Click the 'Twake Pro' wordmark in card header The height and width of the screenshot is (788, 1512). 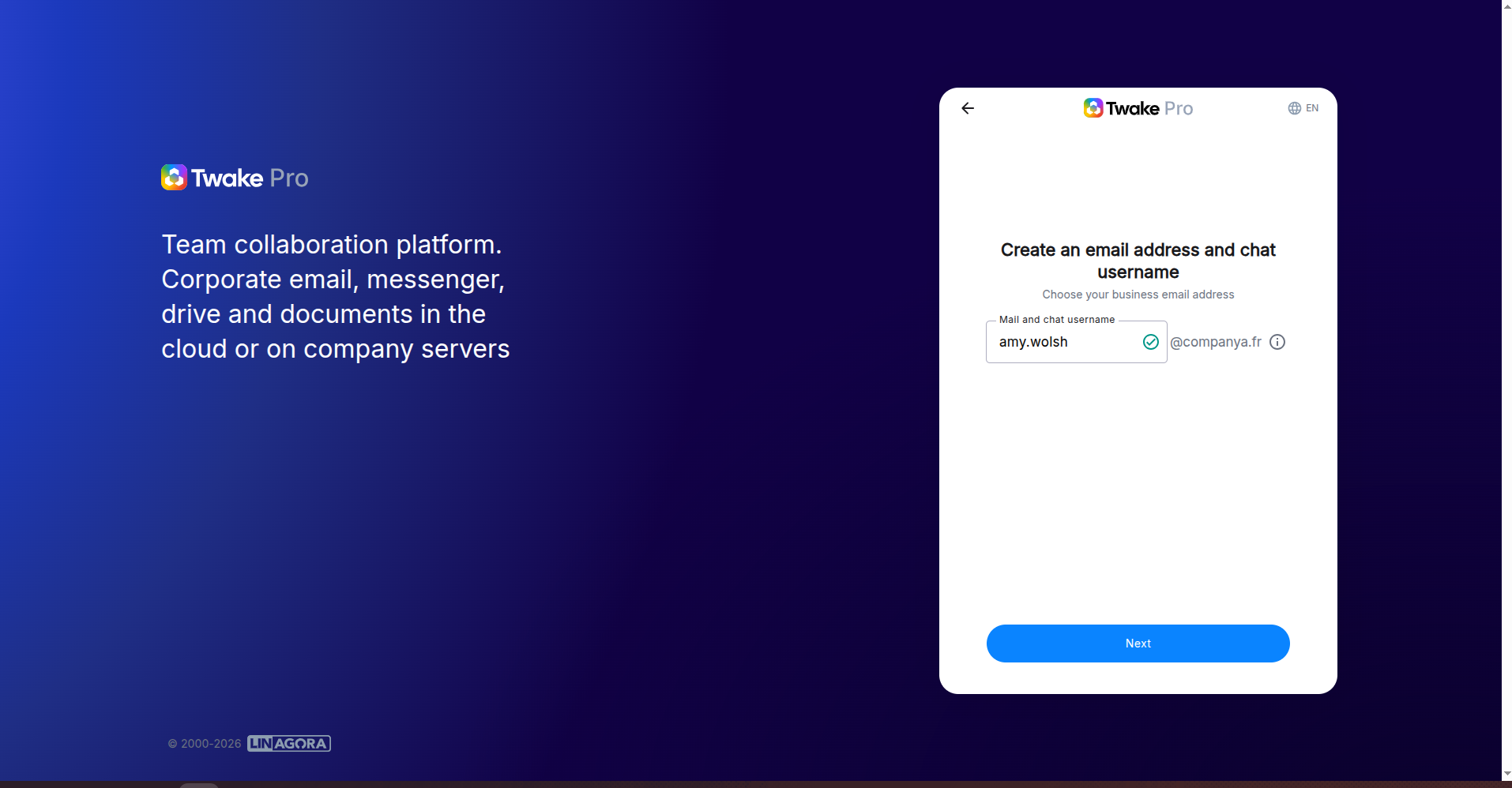pyautogui.click(x=1149, y=108)
